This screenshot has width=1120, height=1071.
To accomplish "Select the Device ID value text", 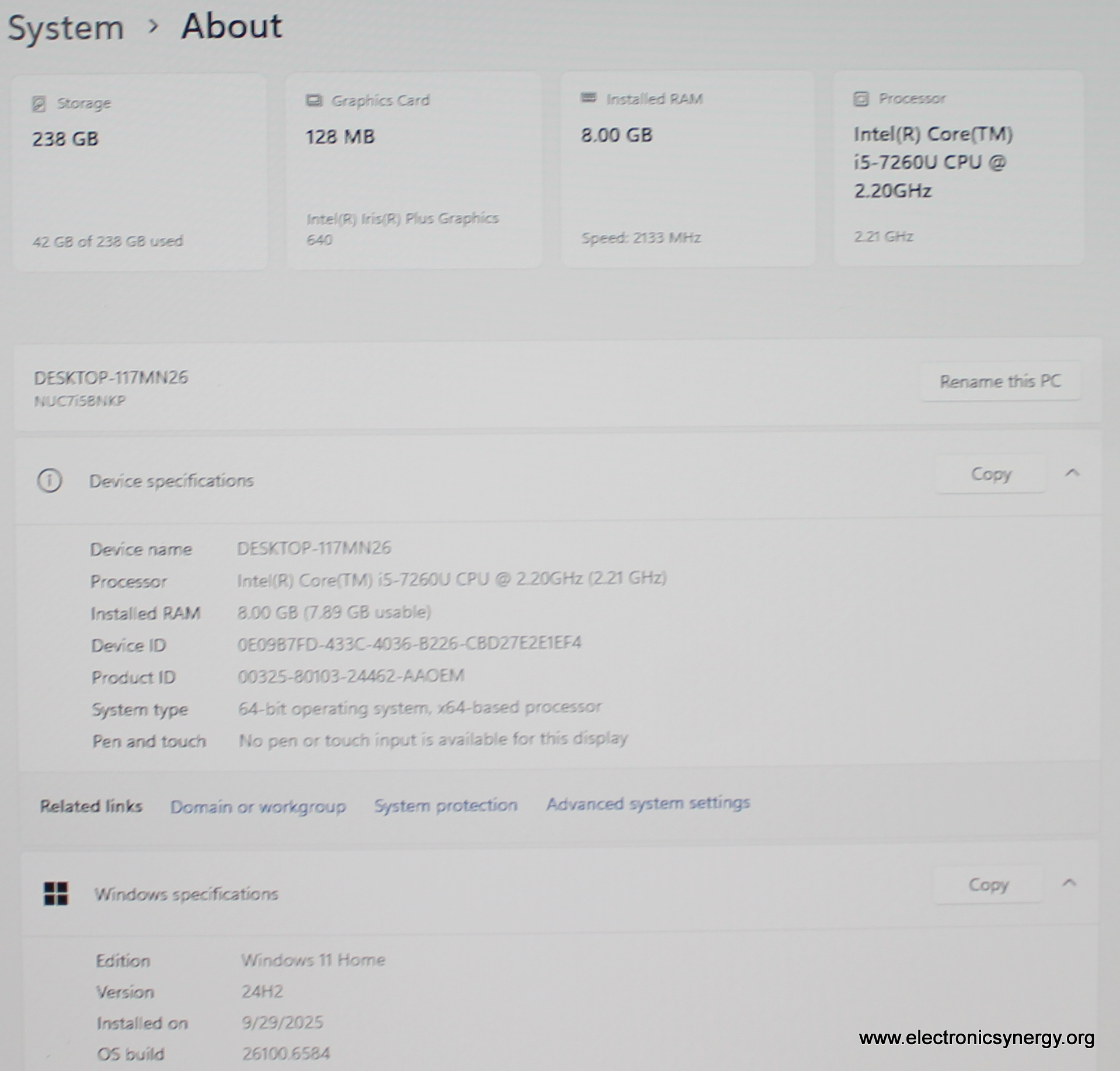I will click(x=409, y=644).
